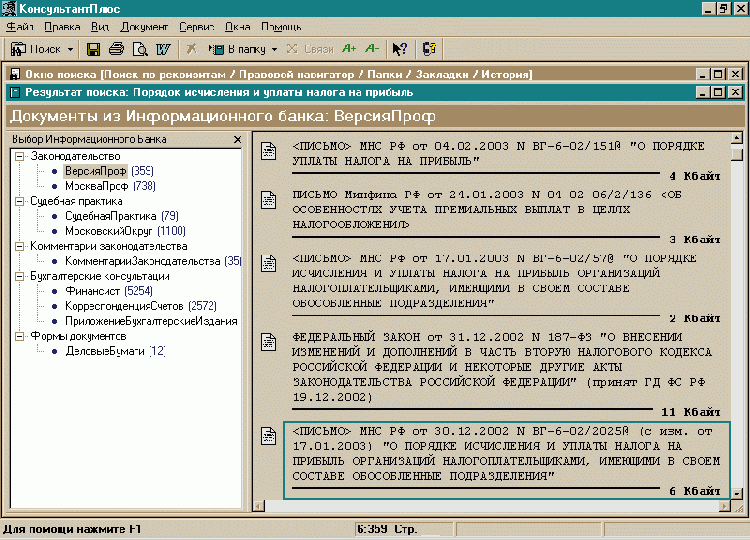The image size is (750, 540).
Task: Open the Поиск dropdown arrow
Action: pyautogui.click(x=70, y=49)
